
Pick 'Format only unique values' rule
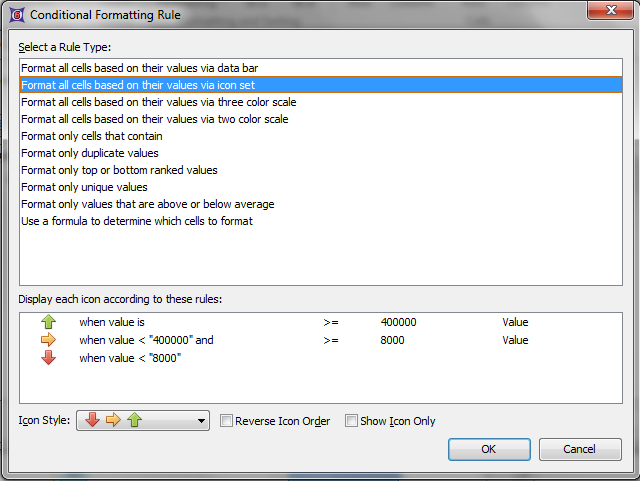[84, 187]
